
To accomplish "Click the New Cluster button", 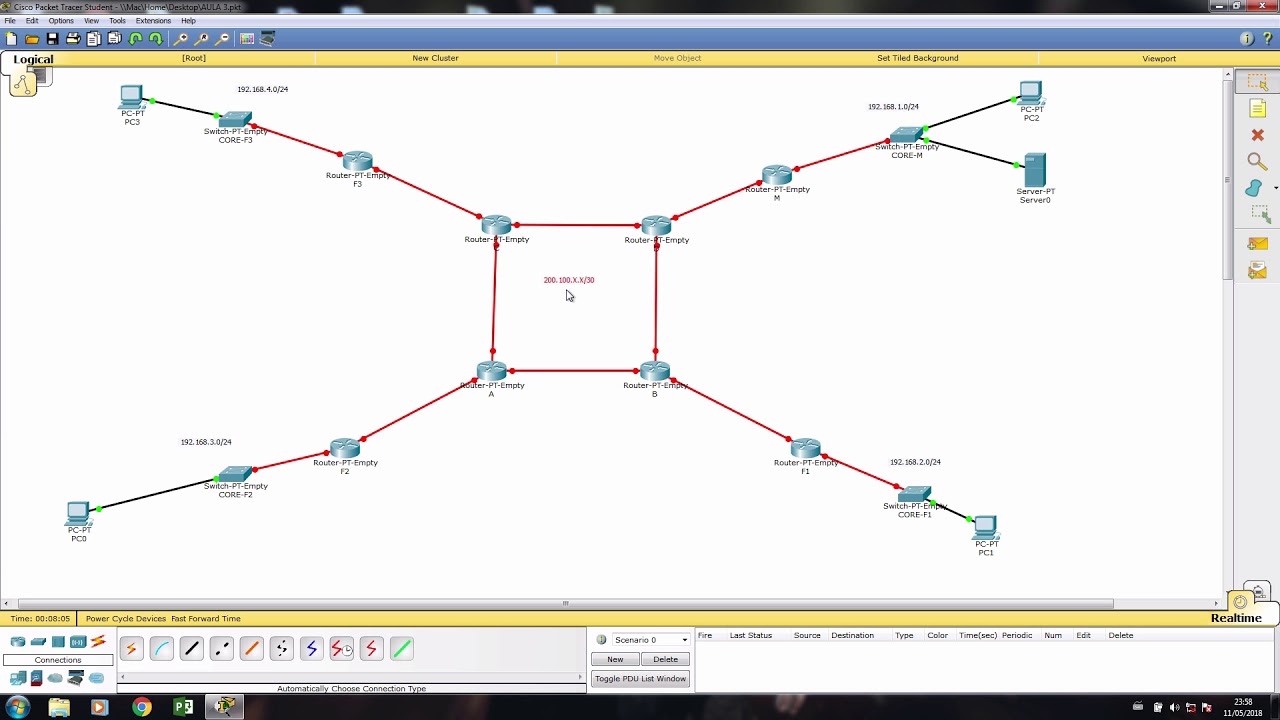I will click(435, 58).
